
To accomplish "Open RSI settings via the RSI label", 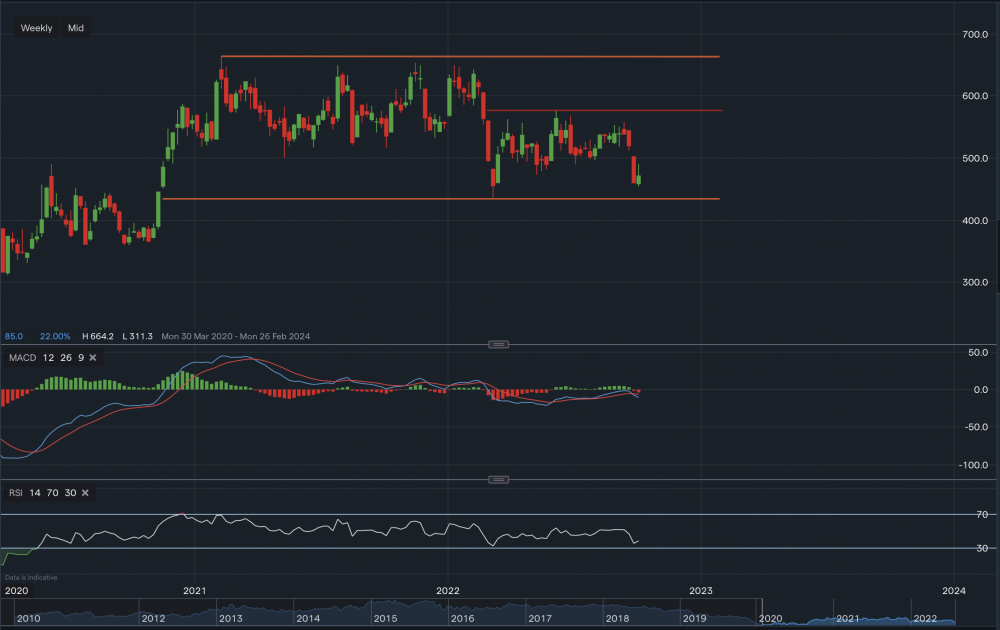I will click(x=16, y=492).
